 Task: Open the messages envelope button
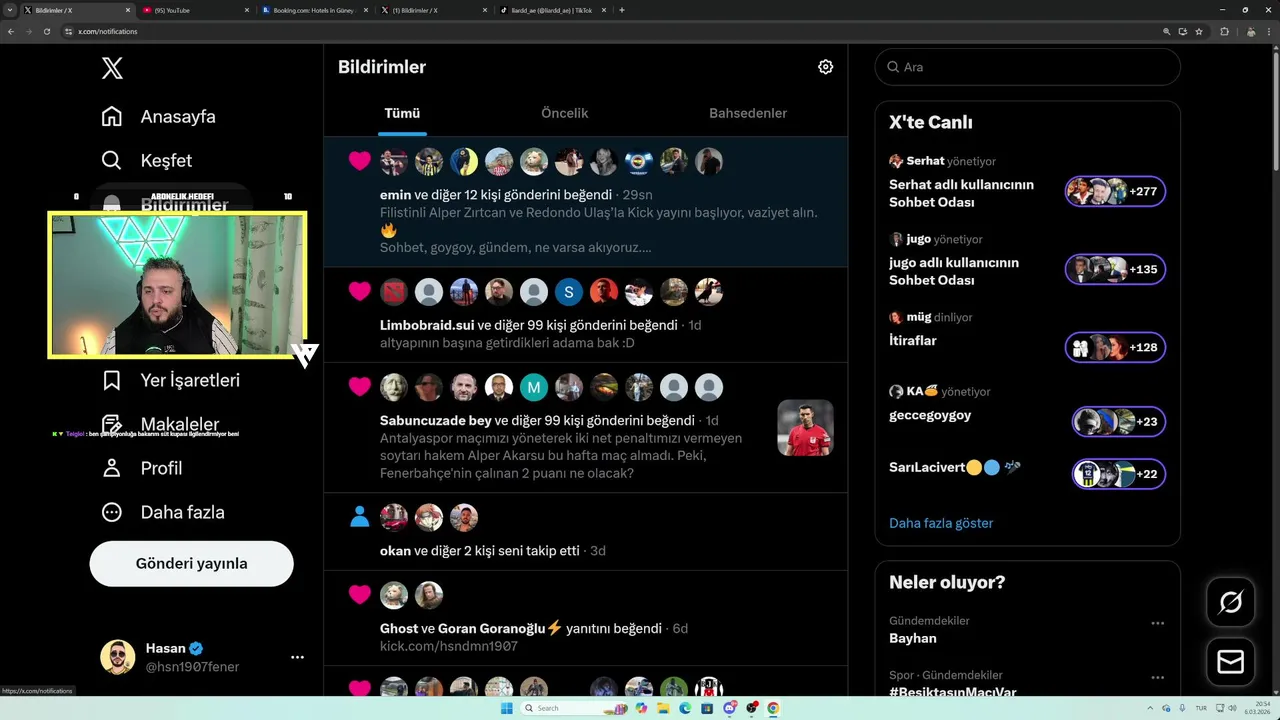pos(1231,662)
